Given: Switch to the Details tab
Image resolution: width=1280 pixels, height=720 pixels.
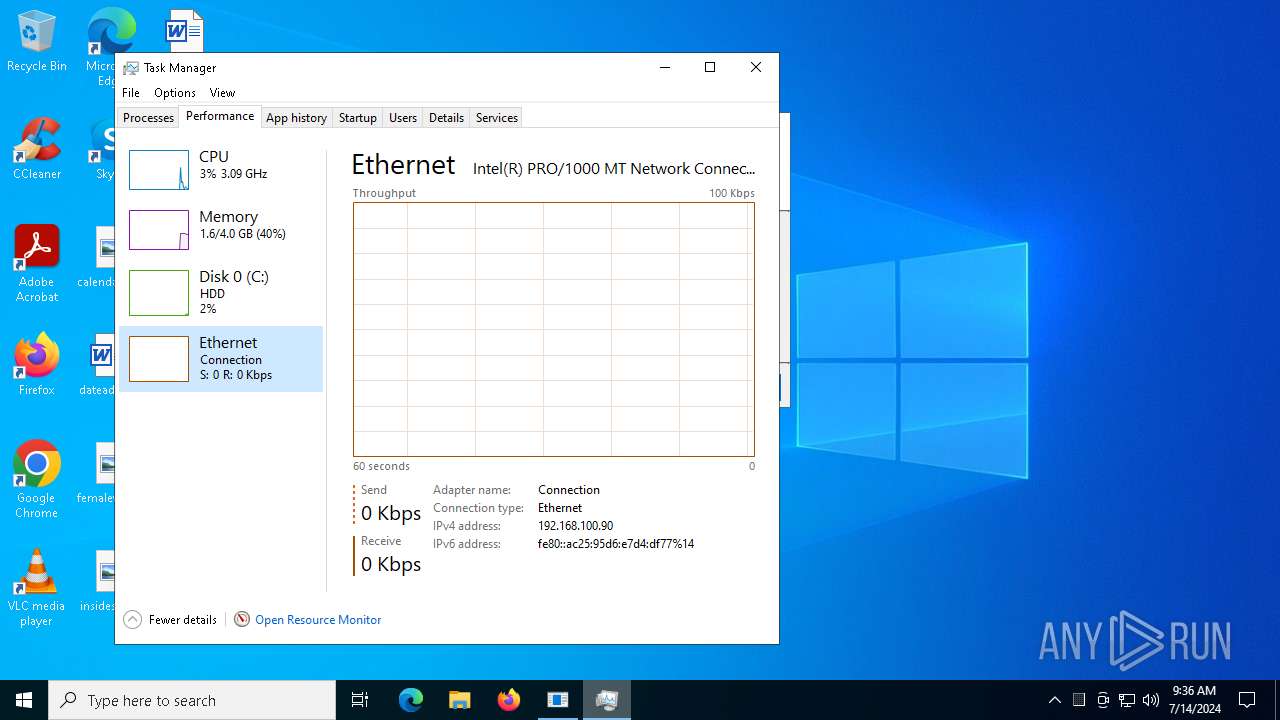Looking at the screenshot, I should click(x=446, y=118).
